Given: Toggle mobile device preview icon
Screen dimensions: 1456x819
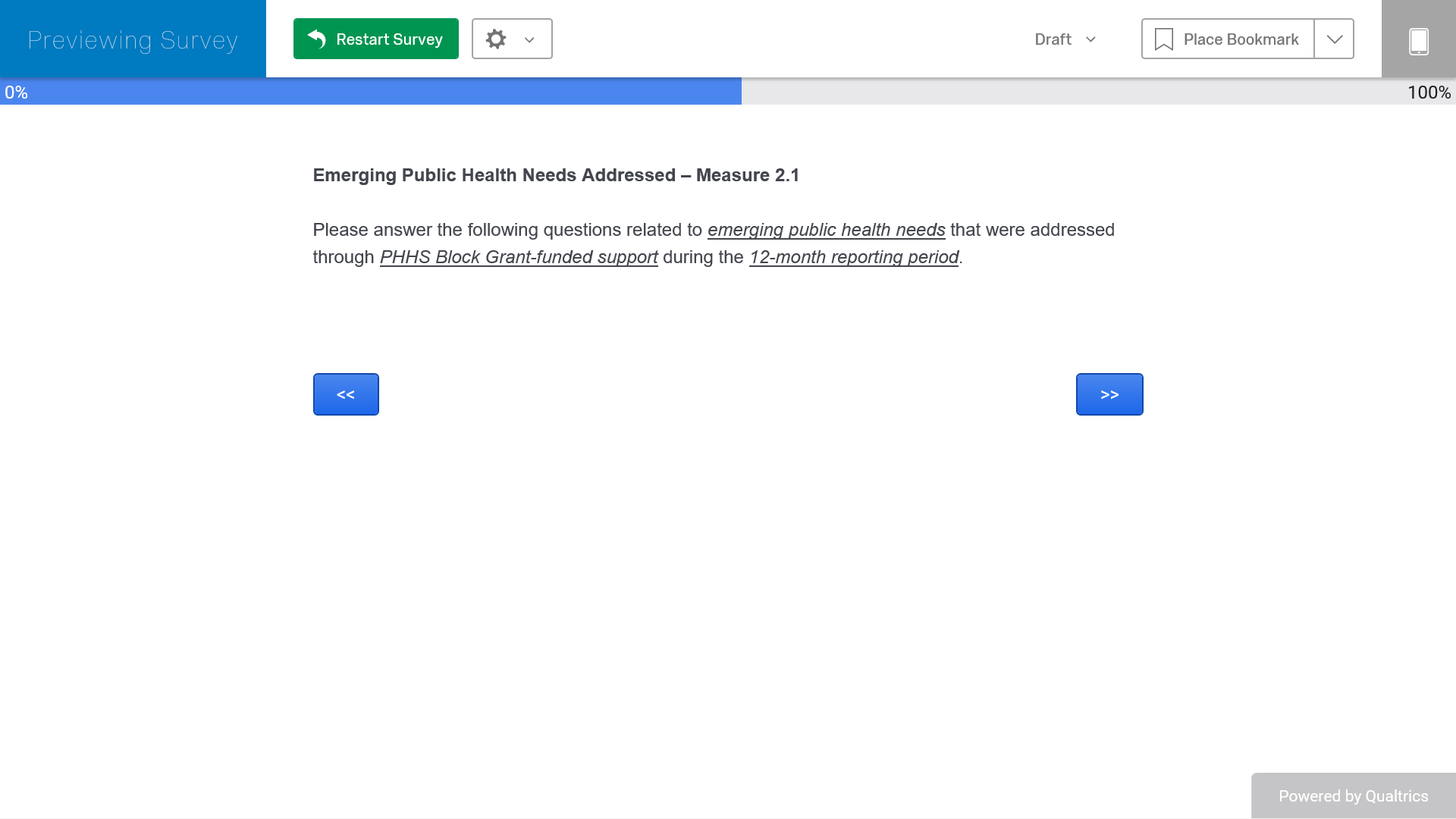Looking at the screenshot, I should tap(1418, 40).
